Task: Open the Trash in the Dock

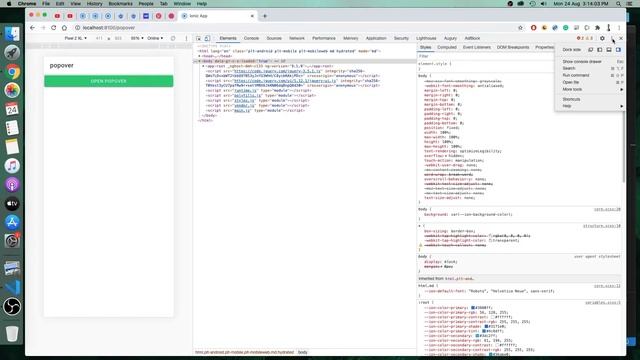Action: pos(12,333)
